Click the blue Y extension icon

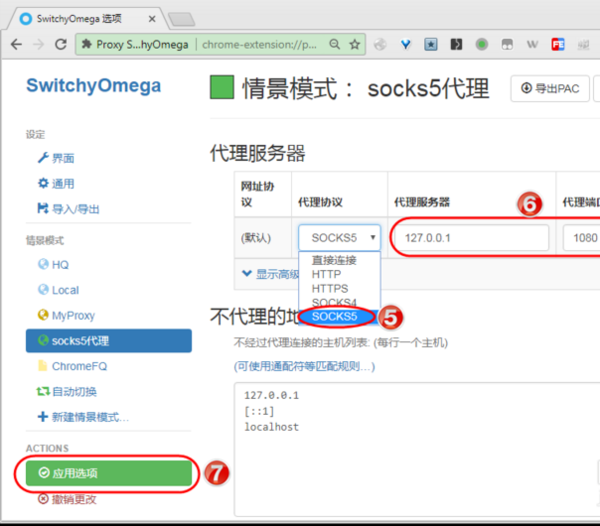click(405, 45)
